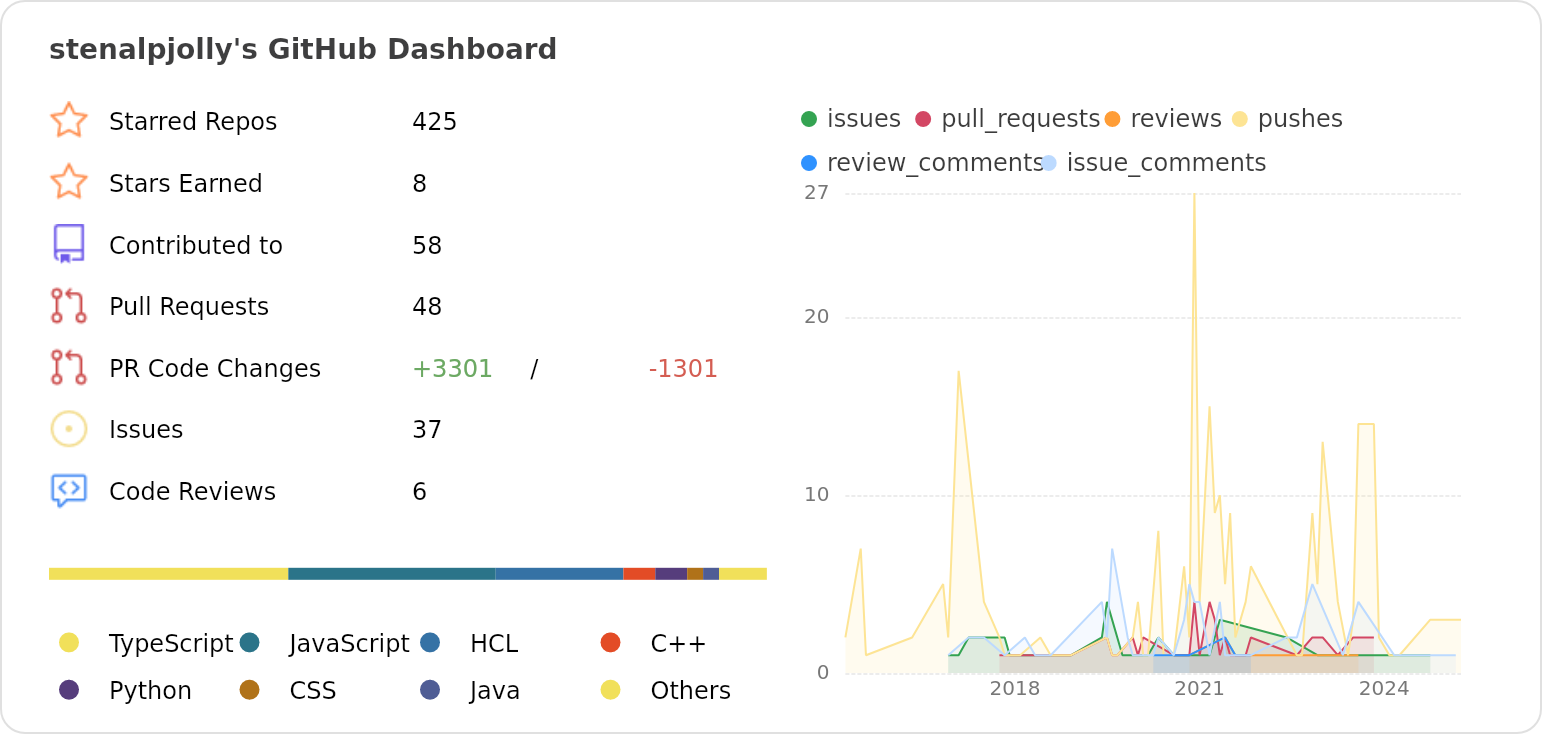
Task: Click the TypeScript language label
Action: (x=171, y=644)
